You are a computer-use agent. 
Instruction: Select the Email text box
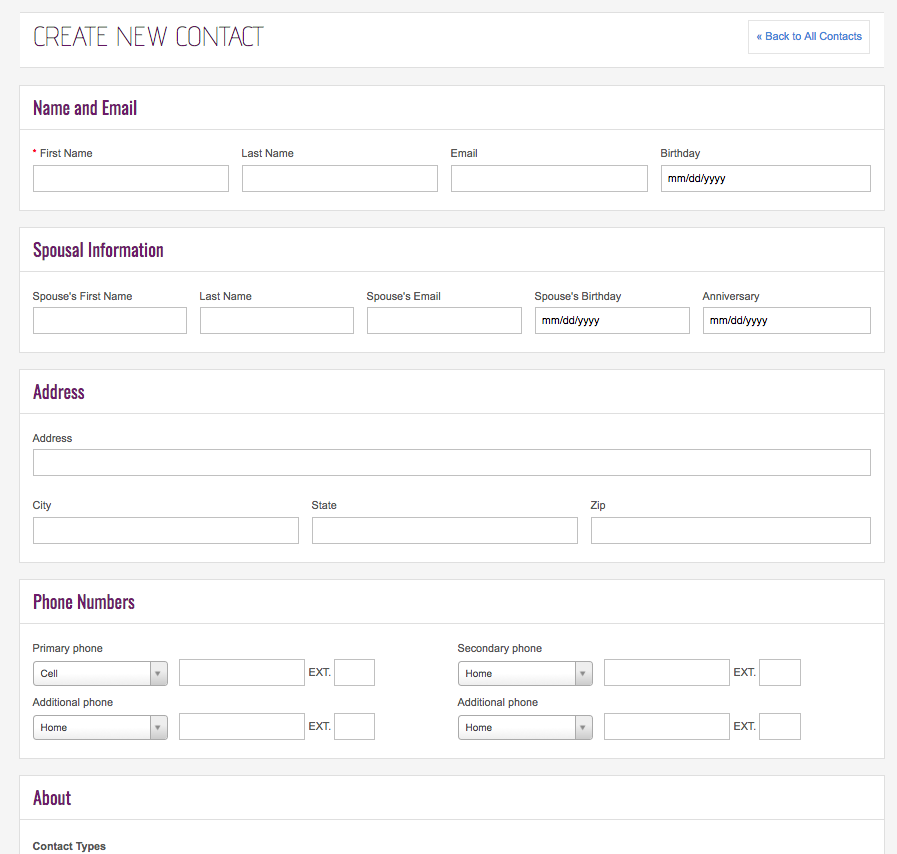point(549,179)
